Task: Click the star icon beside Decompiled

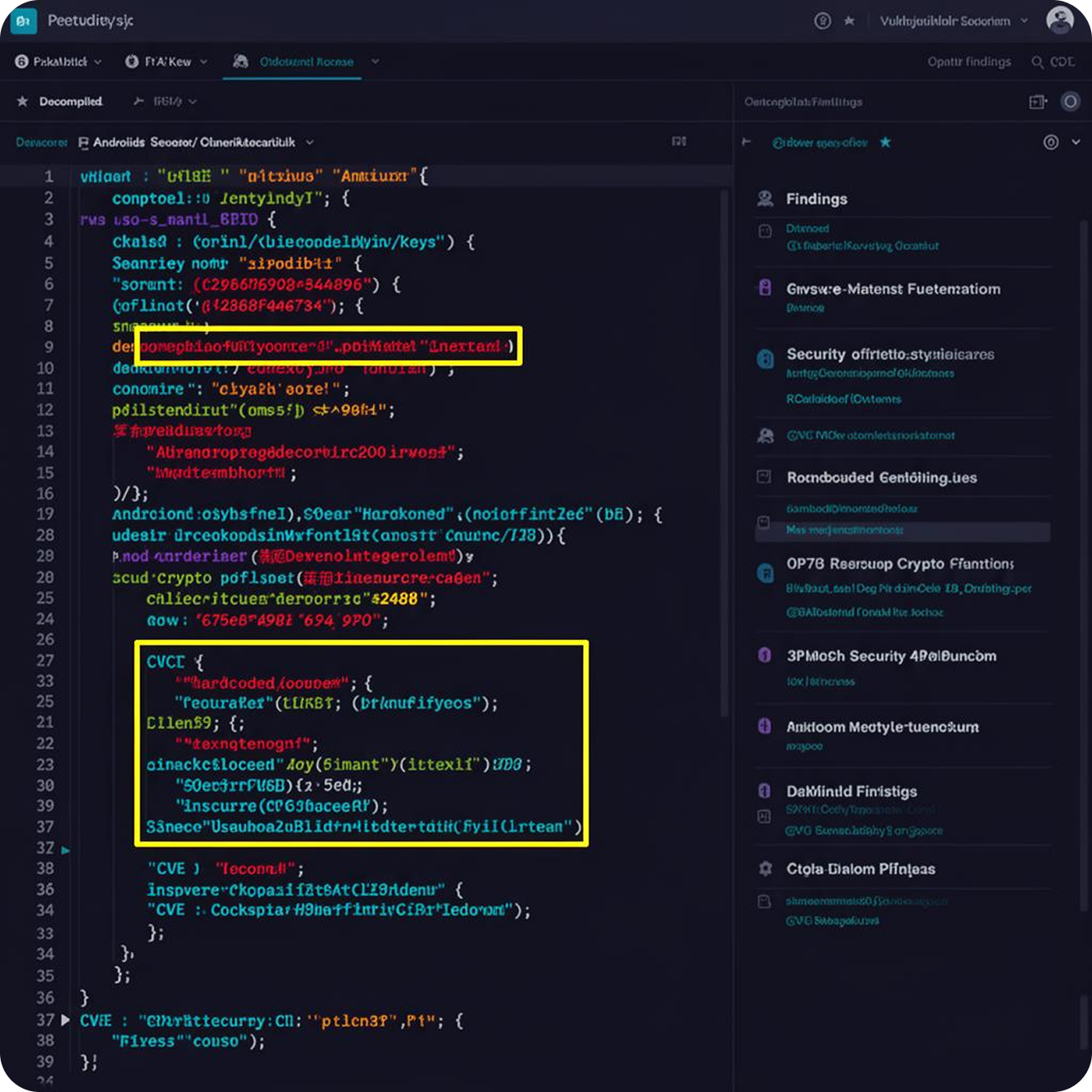Action: (22, 102)
